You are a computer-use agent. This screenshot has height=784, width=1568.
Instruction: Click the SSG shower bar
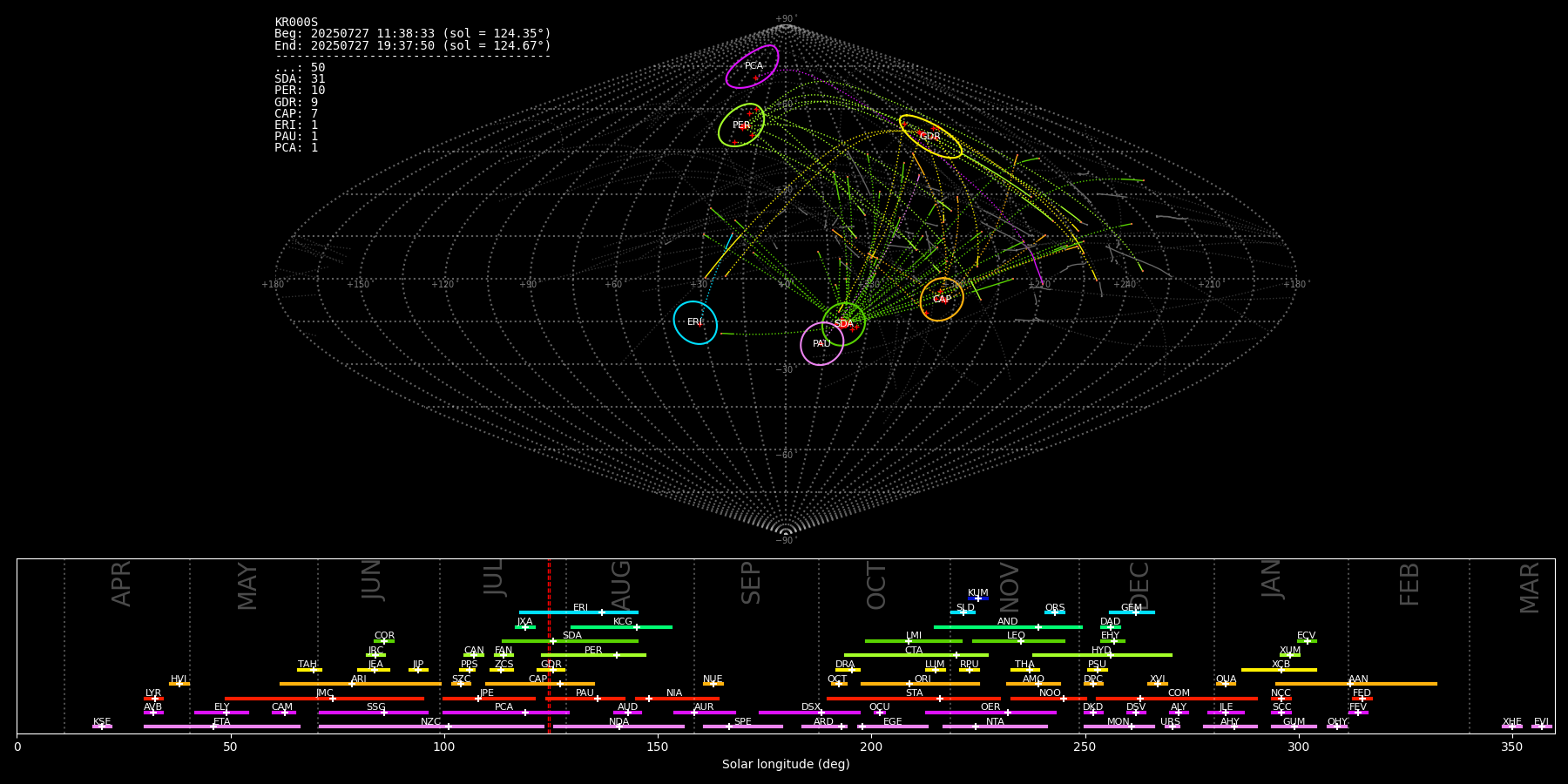[373, 712]
